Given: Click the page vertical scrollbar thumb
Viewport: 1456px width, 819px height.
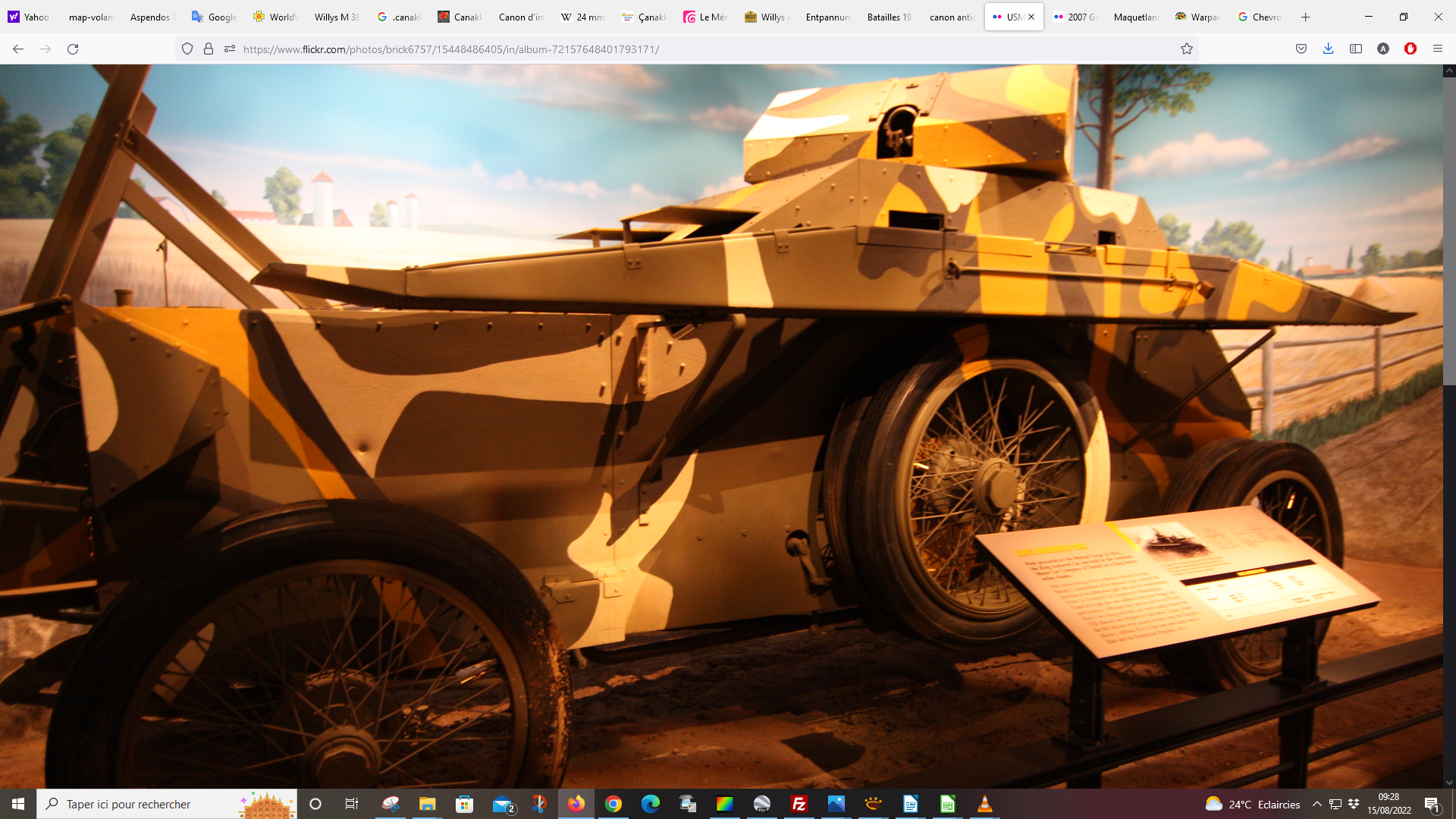Looking at the screenshot, I should click(x=1449, y=231).
